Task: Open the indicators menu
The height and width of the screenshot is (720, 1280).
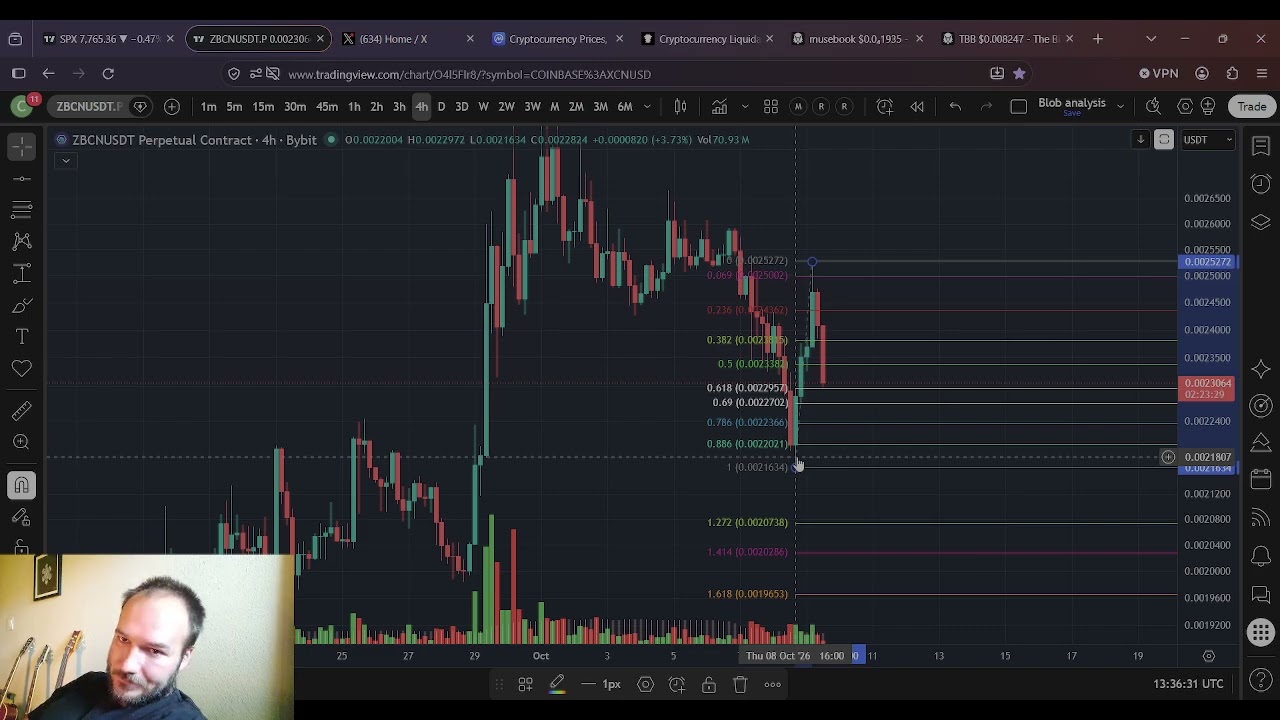Action: [719, 106]
